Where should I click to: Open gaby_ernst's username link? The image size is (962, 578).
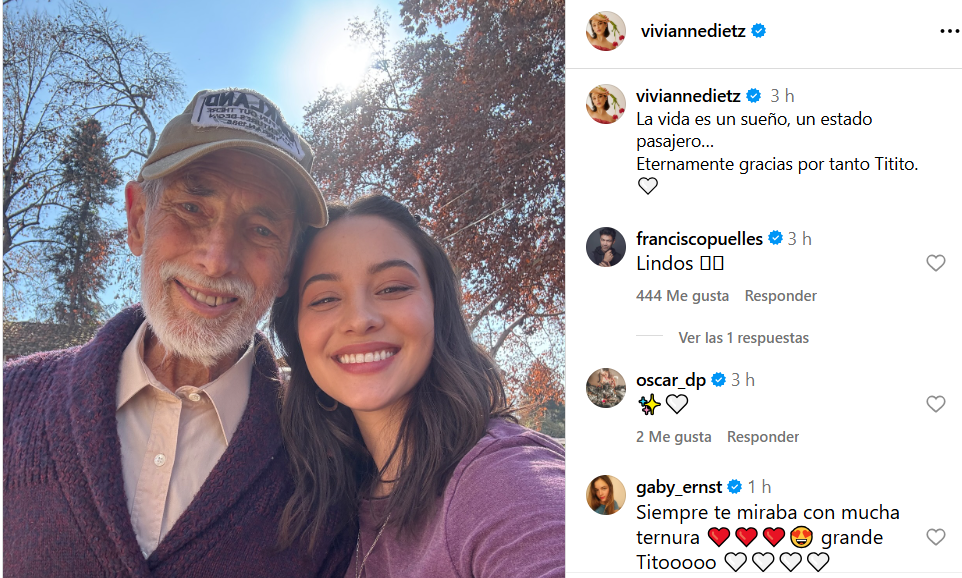pyautogui.click(x=679, y=486)
